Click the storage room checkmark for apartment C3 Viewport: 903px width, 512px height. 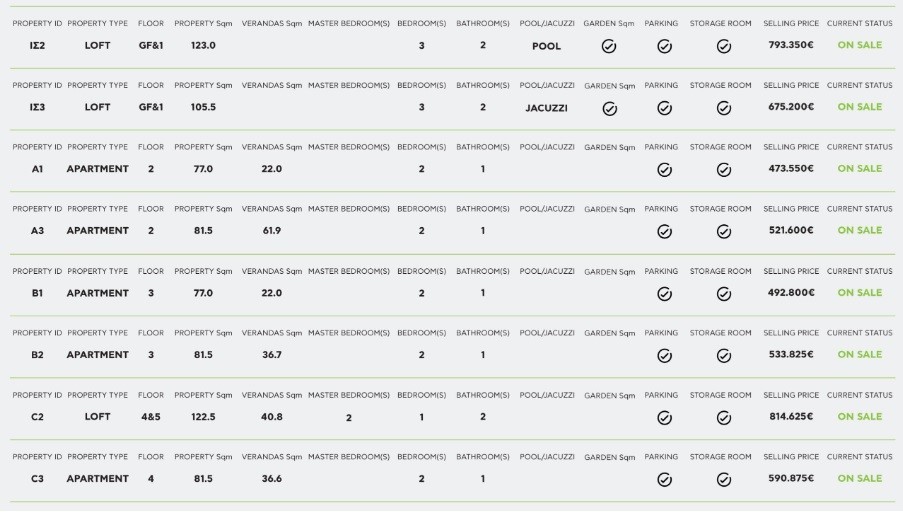coord(724,480)
